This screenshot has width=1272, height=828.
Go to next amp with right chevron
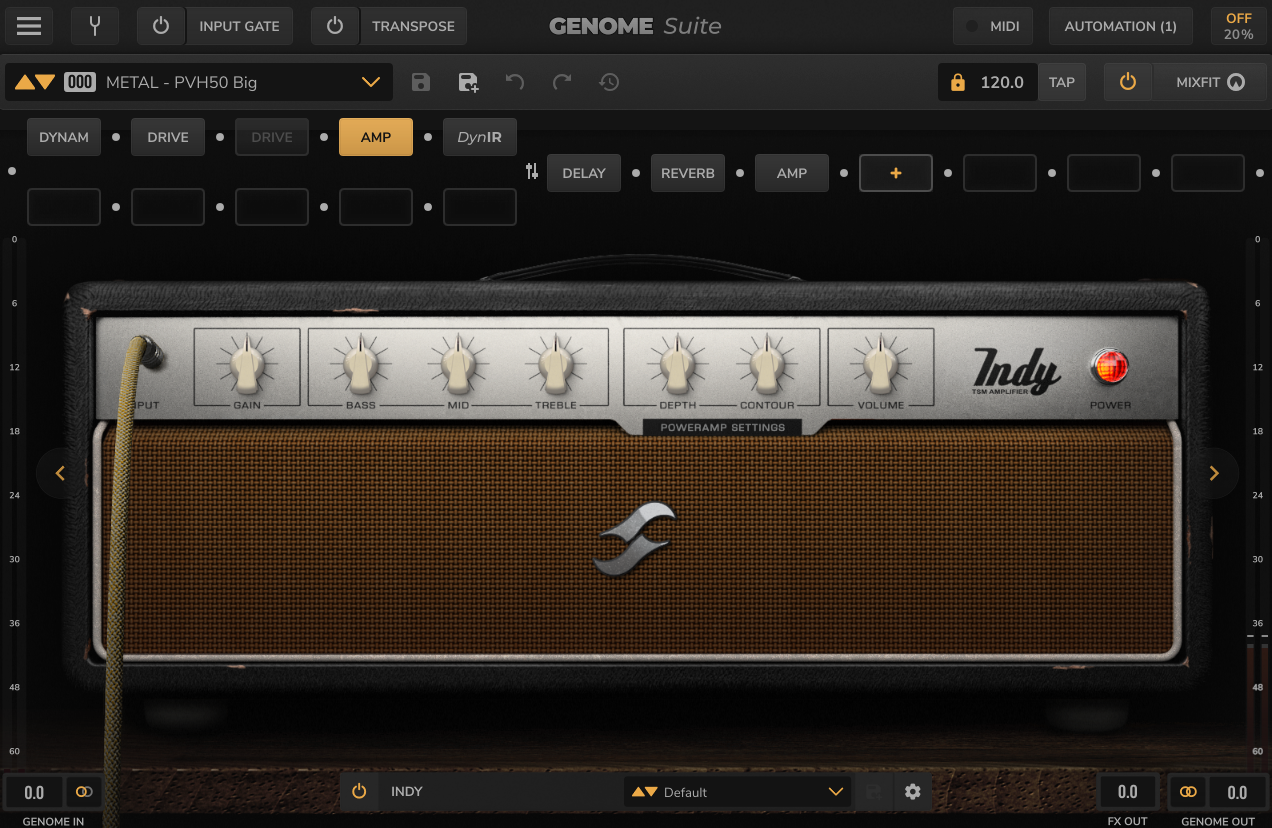point(1214,473)
